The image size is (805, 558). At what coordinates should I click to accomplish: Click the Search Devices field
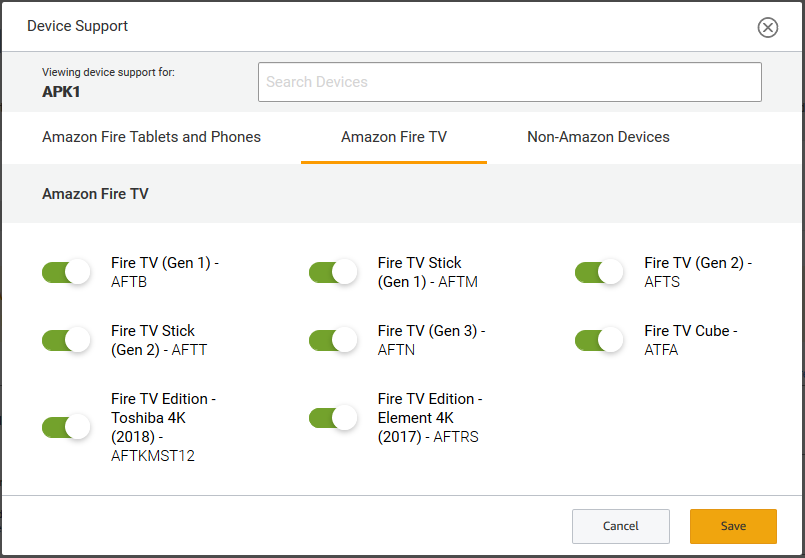point(509,82)
